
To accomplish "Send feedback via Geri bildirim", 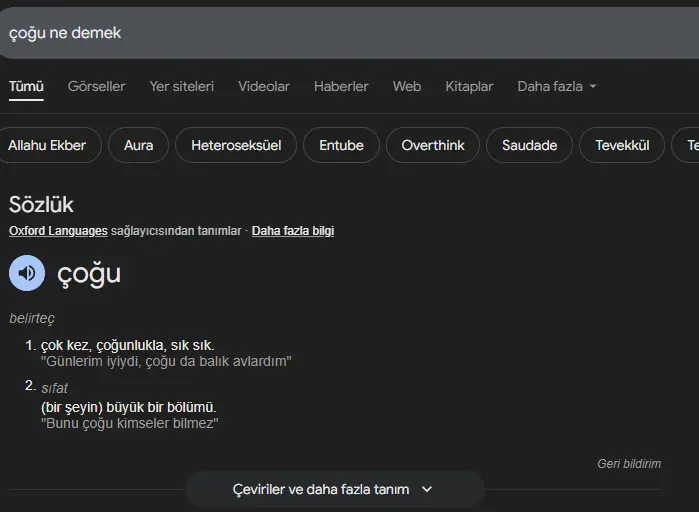I will point(629,464).
